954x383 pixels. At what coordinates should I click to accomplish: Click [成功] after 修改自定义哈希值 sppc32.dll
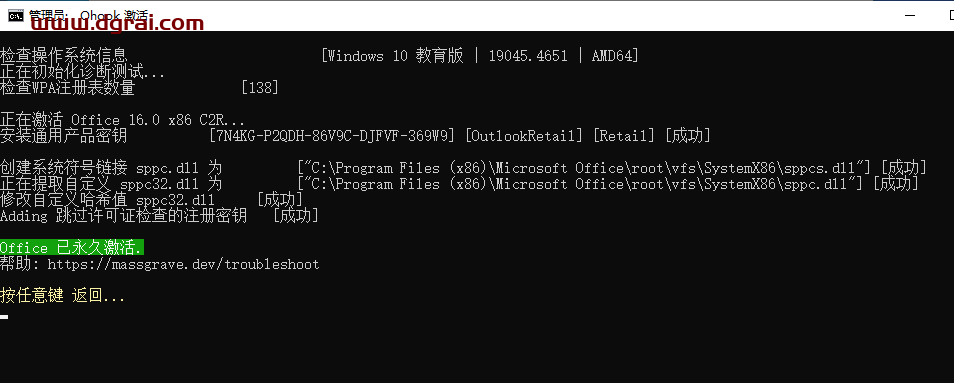click(x=280, y=199)
